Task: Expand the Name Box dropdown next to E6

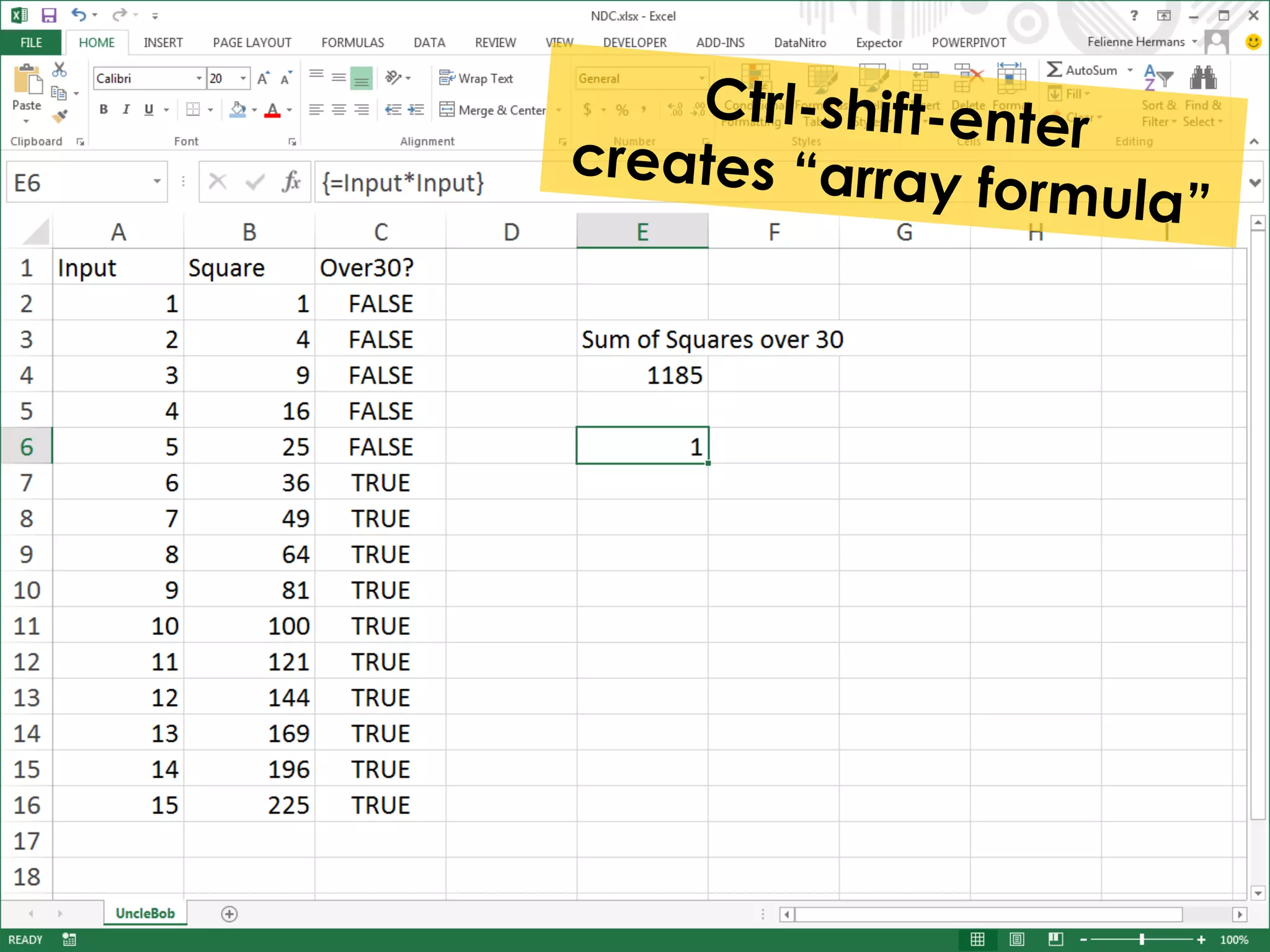Action: point(157,182)
